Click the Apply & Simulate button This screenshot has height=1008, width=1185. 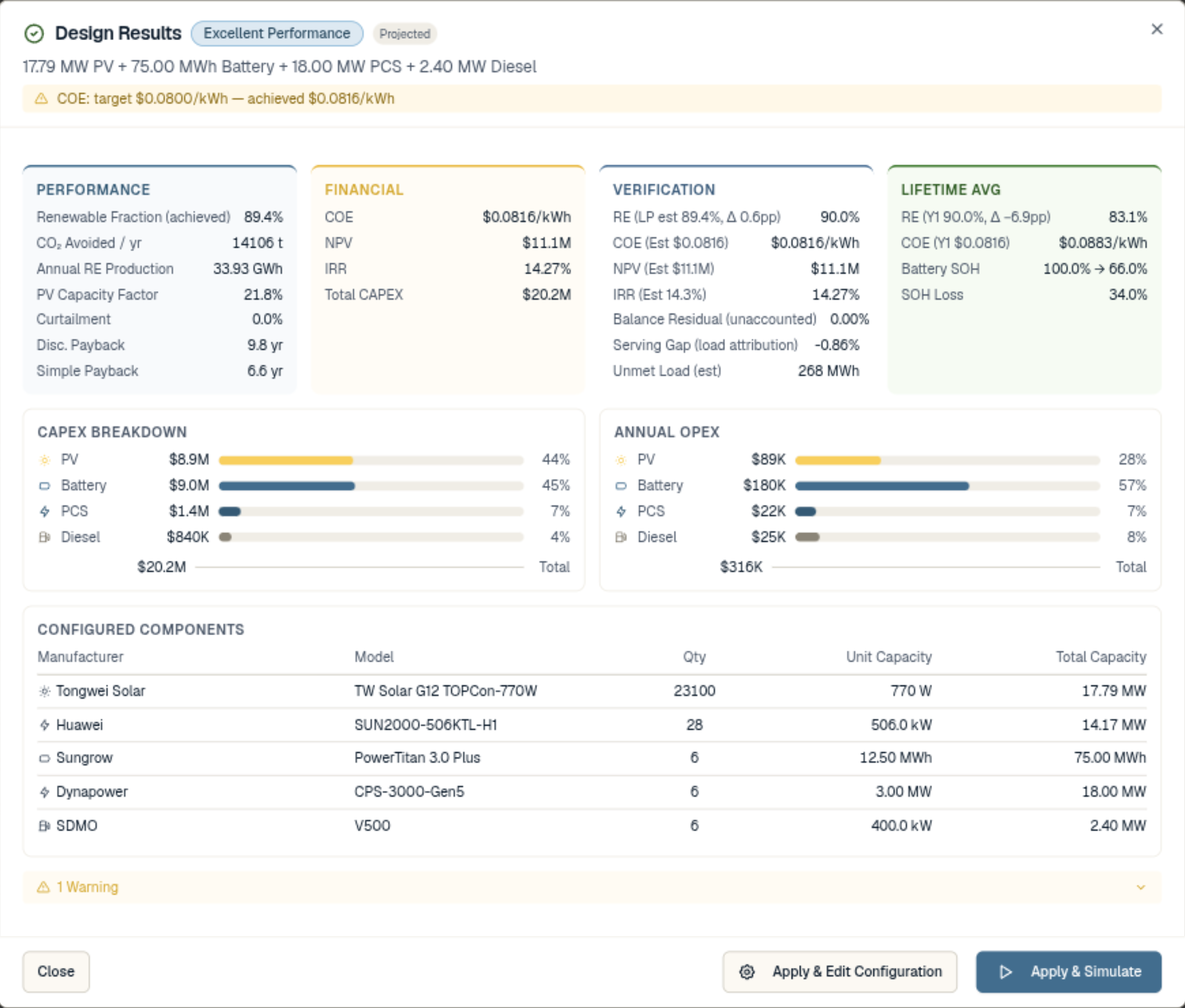pyautogui.click(x=1069, y=971)
